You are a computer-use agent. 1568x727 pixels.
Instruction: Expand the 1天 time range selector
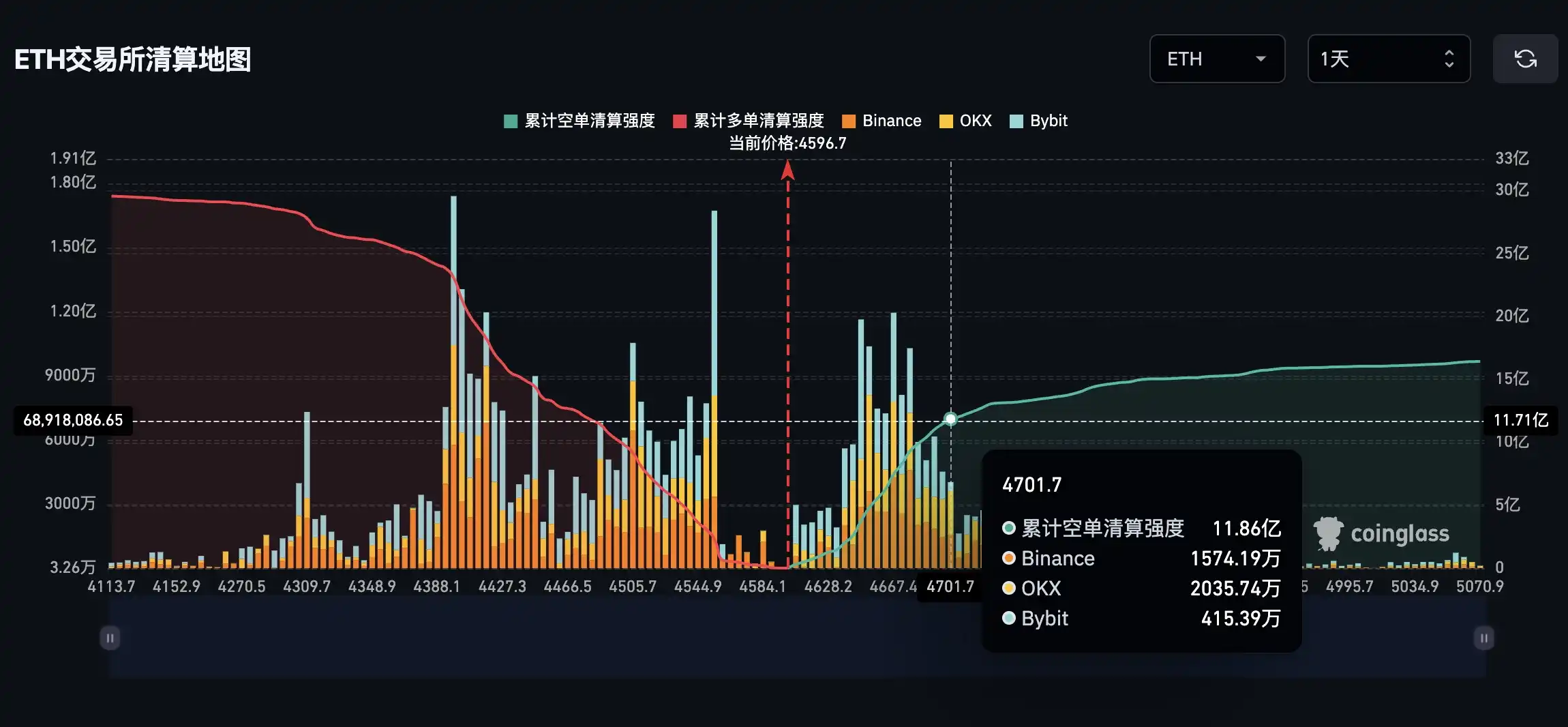tap(1388, 59)
